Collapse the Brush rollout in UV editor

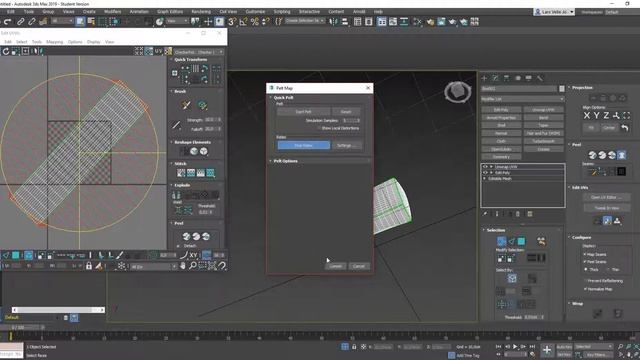(180, 91)
